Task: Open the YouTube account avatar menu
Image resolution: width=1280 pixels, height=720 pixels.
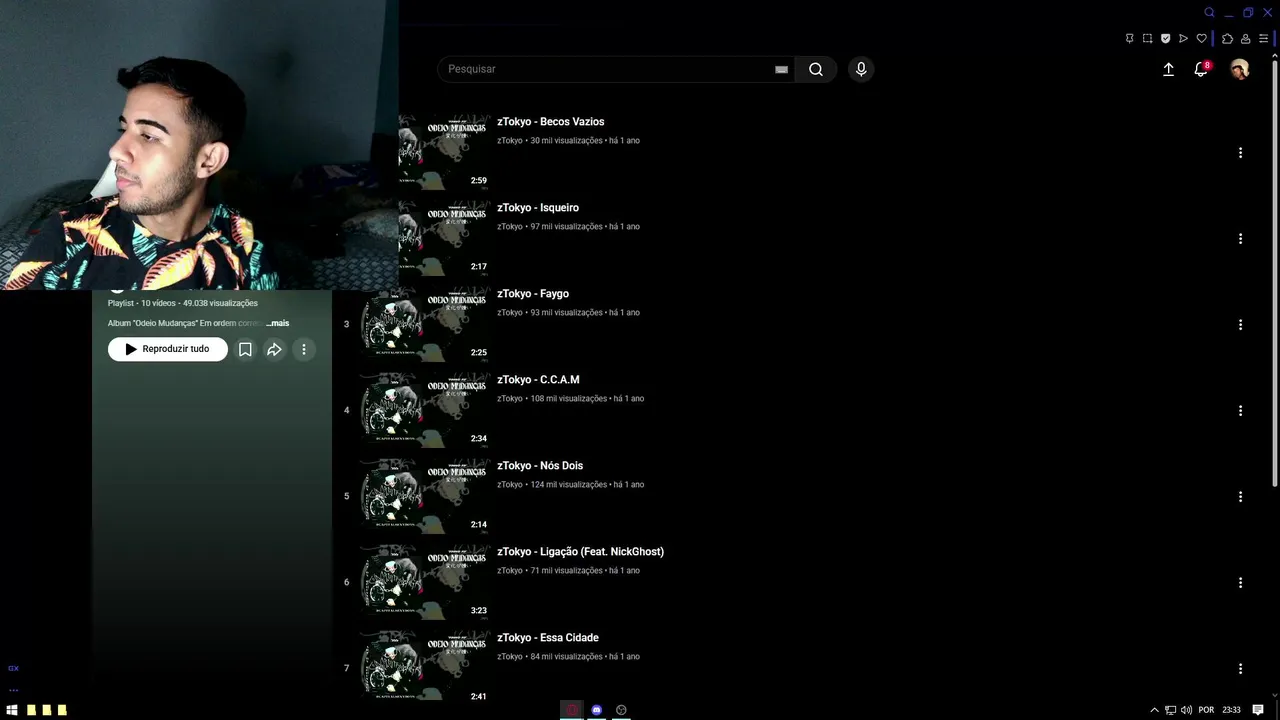Action: 1240,69
